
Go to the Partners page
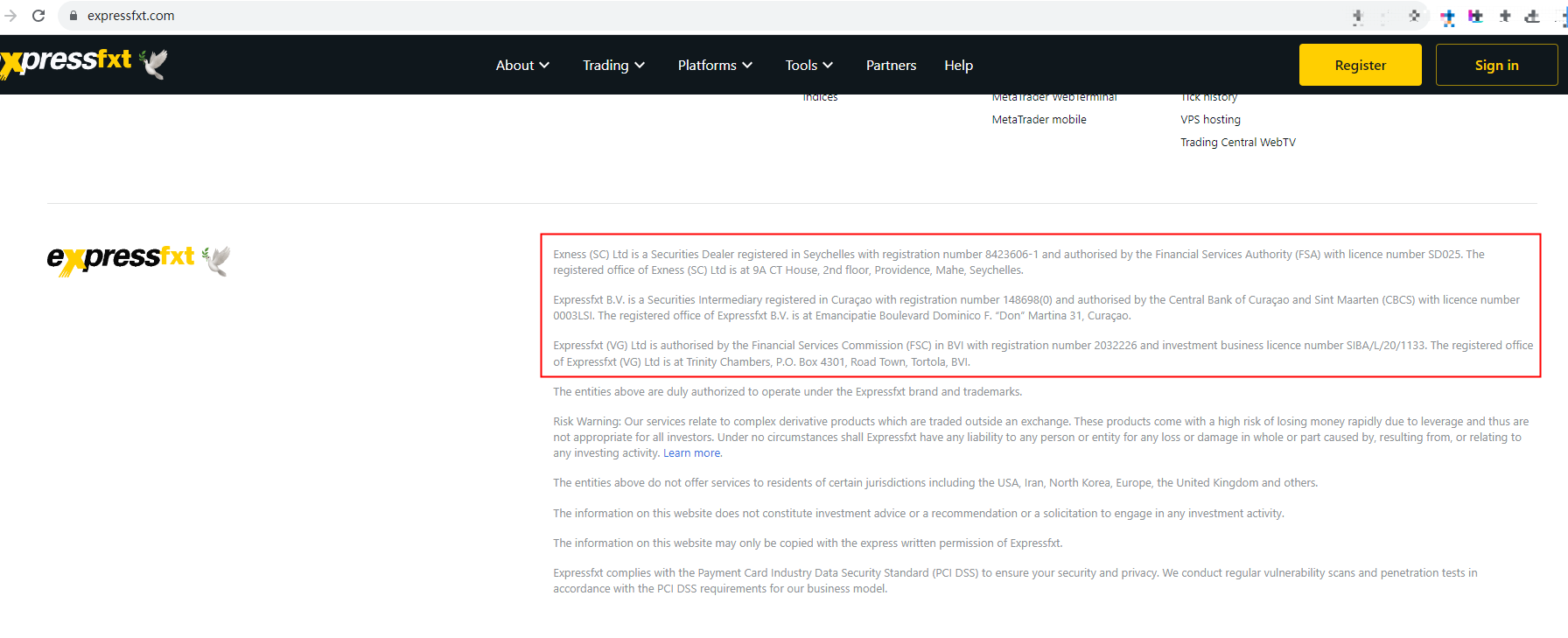click(891, 66)
